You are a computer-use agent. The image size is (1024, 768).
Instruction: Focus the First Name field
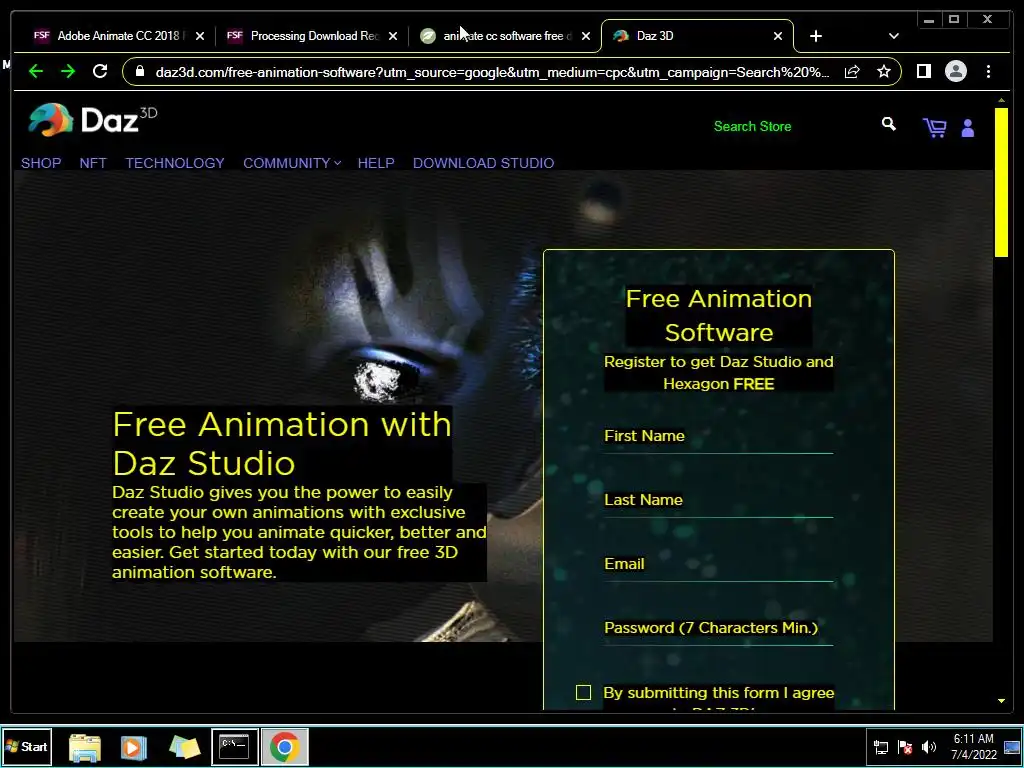click(718, 437)
